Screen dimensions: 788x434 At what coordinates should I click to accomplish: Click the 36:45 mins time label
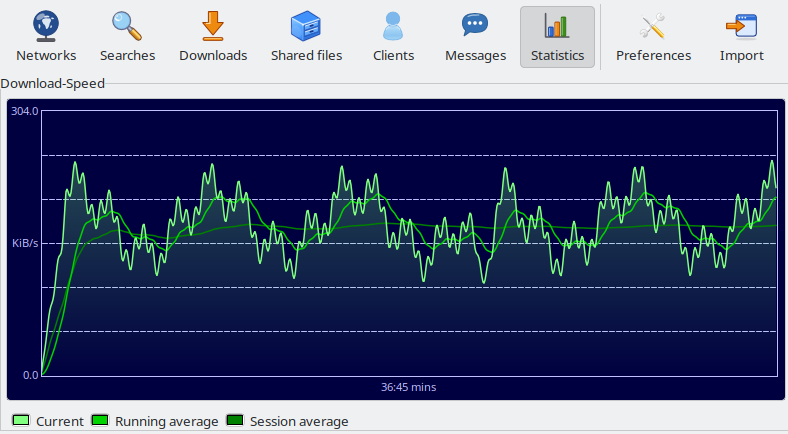click(x=408, y=387)
